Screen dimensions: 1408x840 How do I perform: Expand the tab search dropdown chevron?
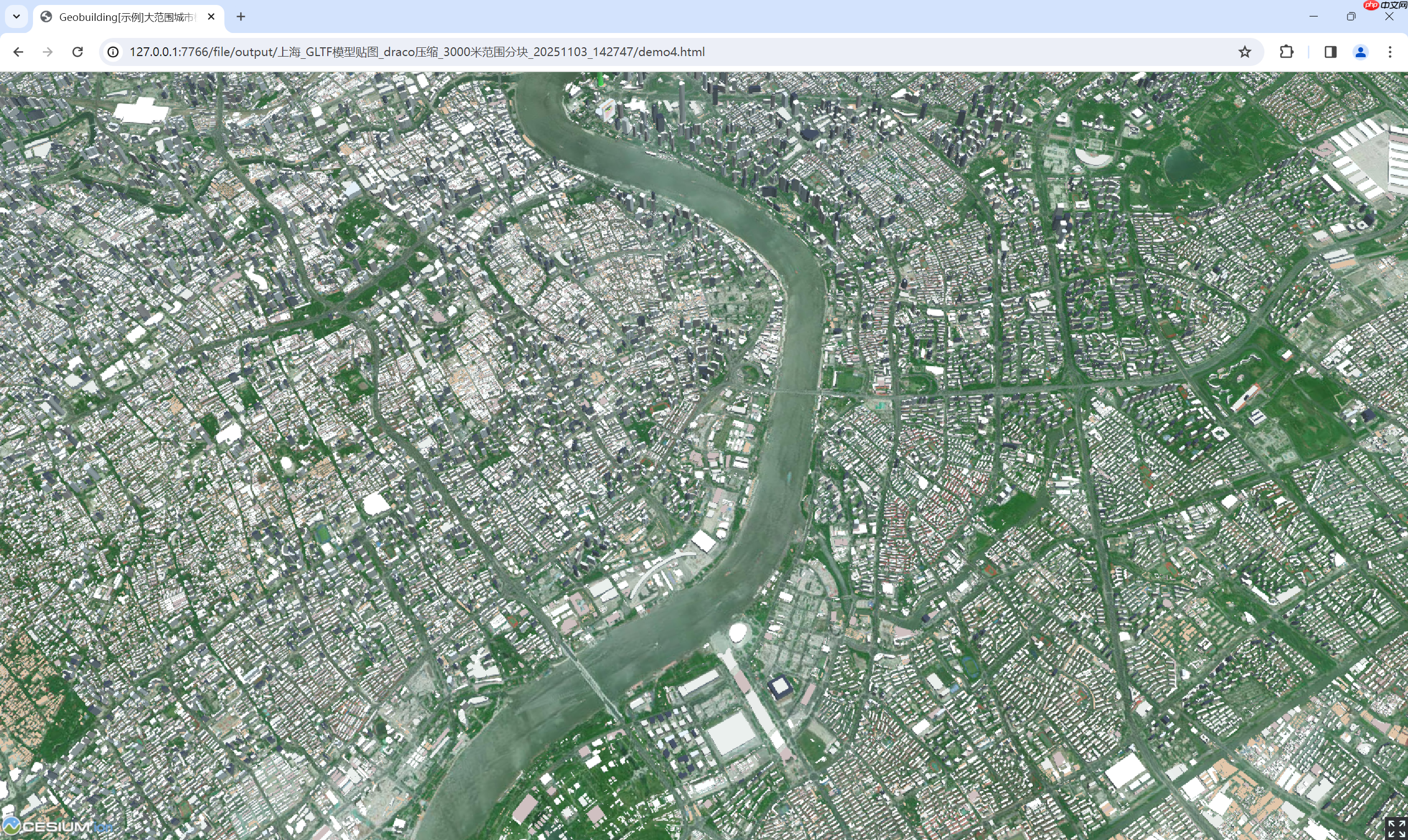pos(16,16)
